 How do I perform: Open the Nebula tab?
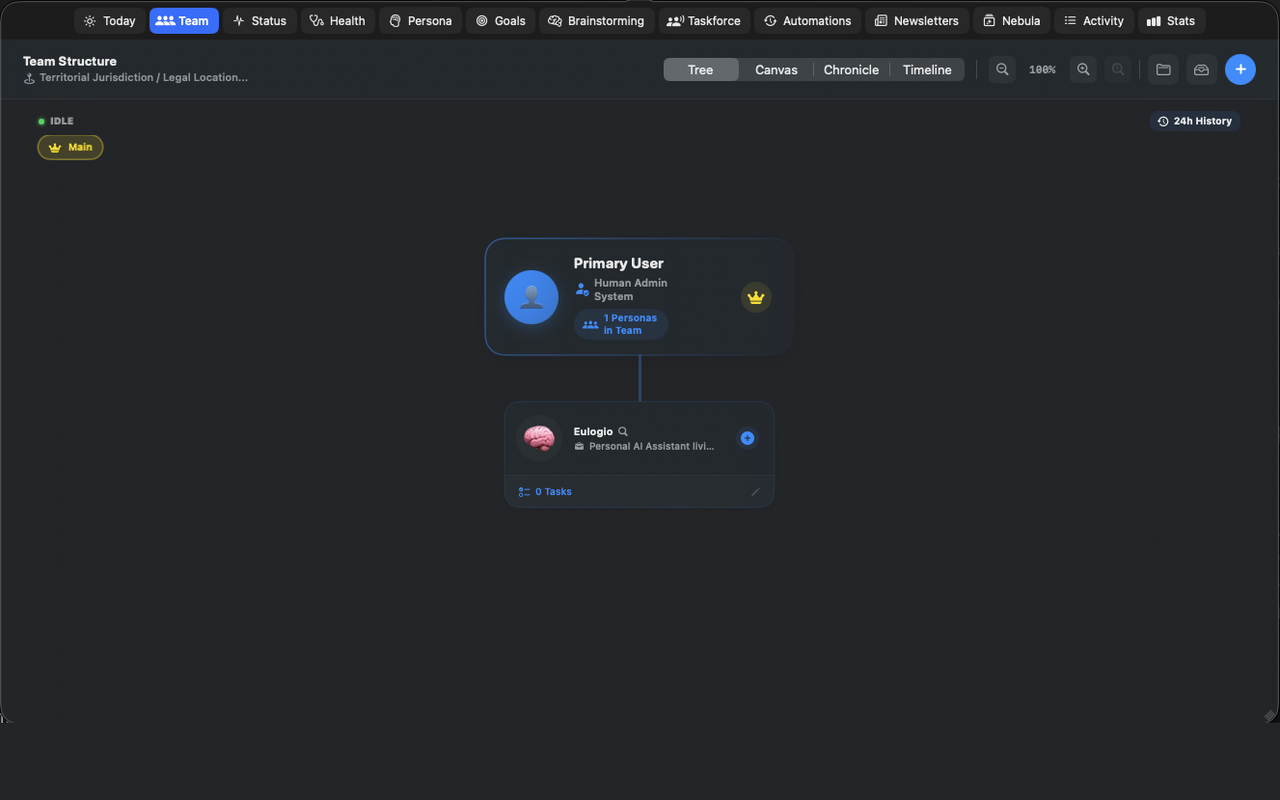[1011, 21]
